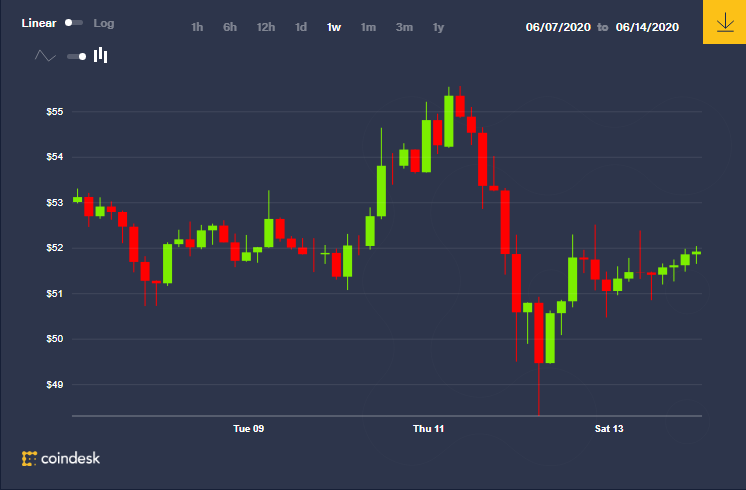The image size is (746, 490).
Task: Open the start date 06/07/2020
Action: tap(558, 27)
